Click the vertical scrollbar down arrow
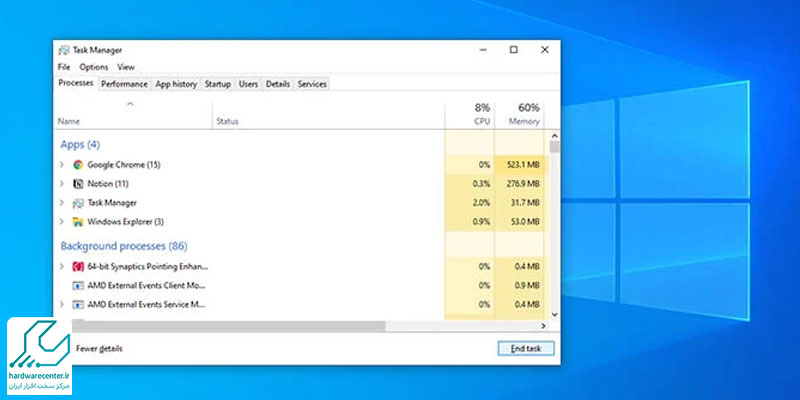This screenshot has height=400, width=800. tap(555, 315)
